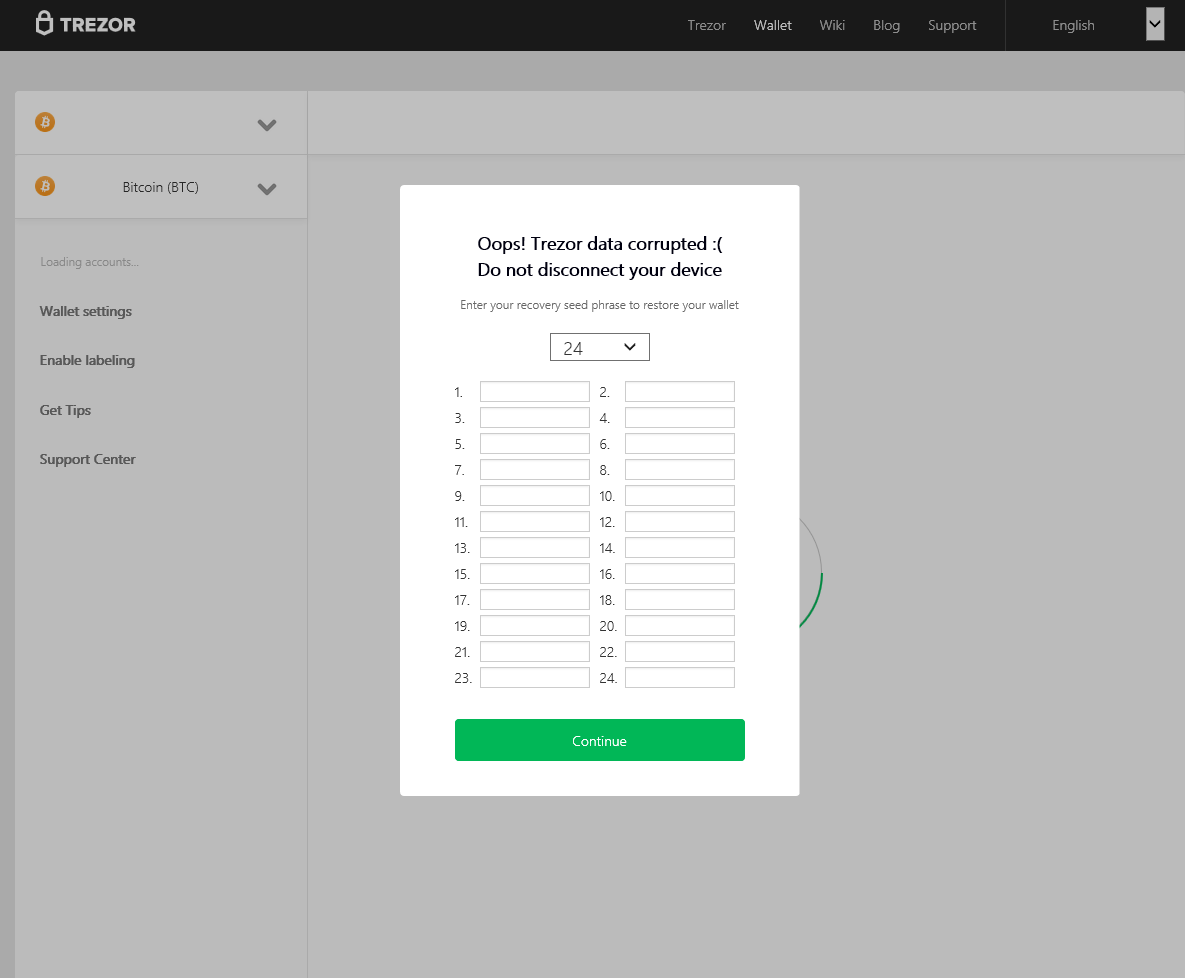Select Bitcoin (BTC) label in sidebar
The height and width of the screenshot is (978, 1185).
pyautogui.click(x=160, y=187)
